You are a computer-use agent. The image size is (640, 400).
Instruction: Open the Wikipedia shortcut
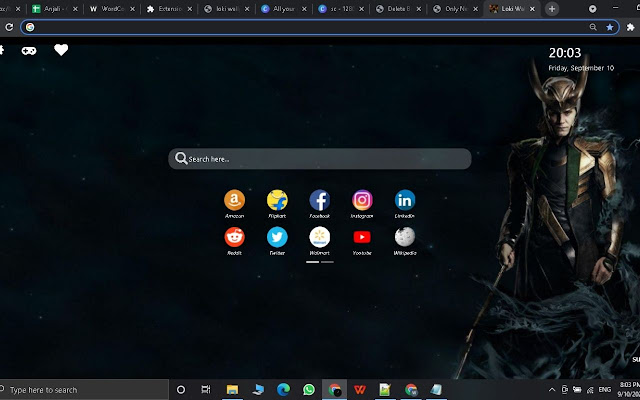click(x=405, y=237)
